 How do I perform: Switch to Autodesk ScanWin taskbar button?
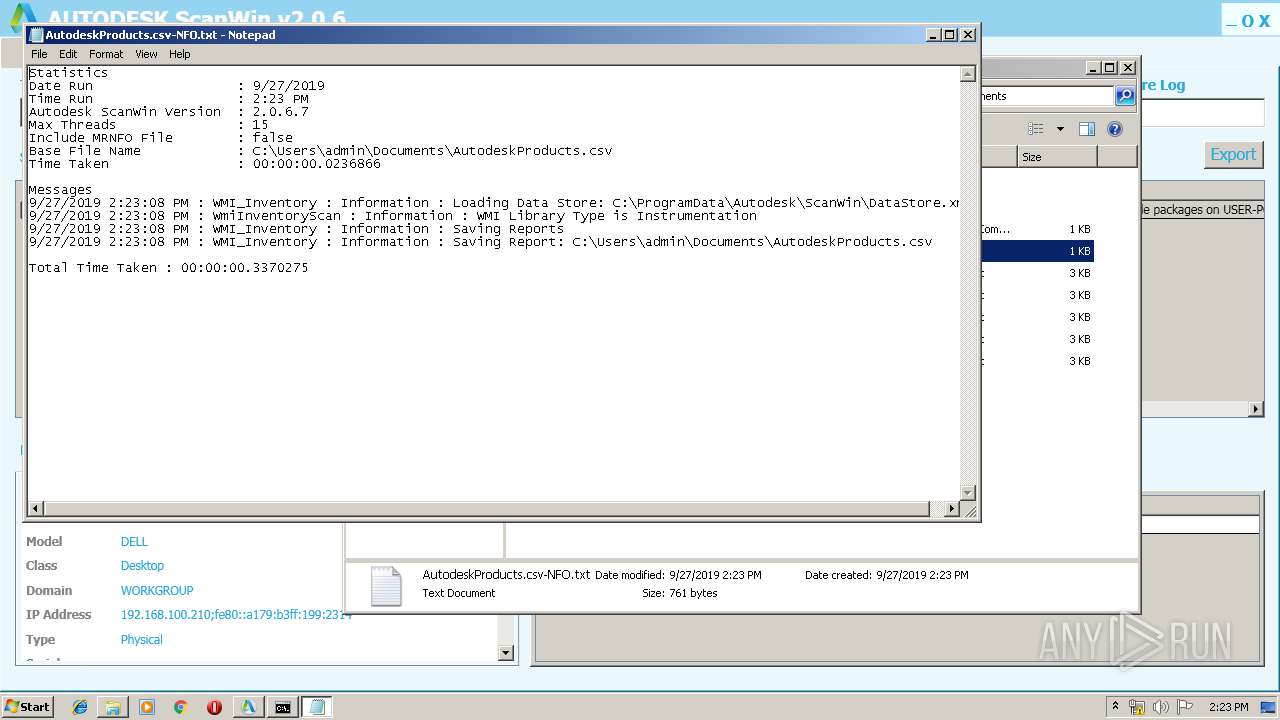tap(248, 707)
